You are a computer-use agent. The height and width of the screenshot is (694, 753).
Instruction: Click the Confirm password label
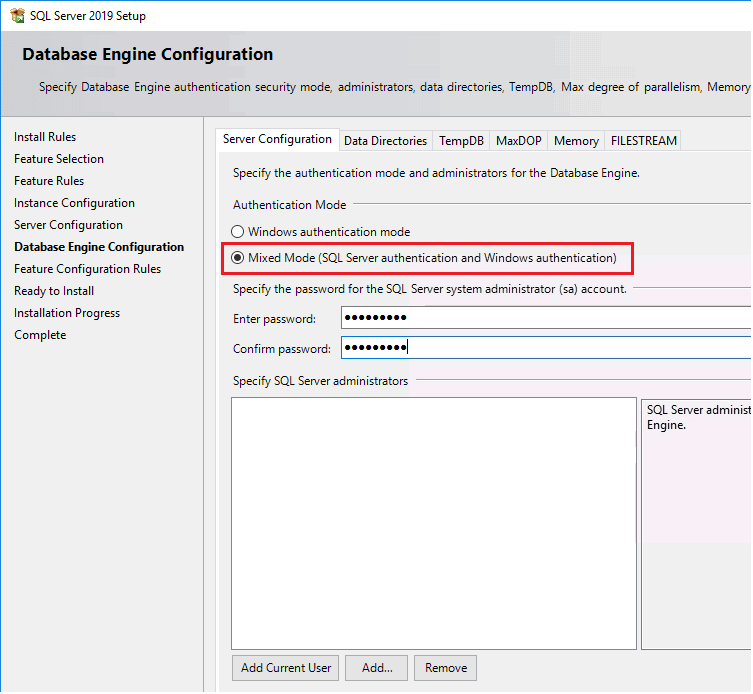pyautogui.click(x=282, y=349)
